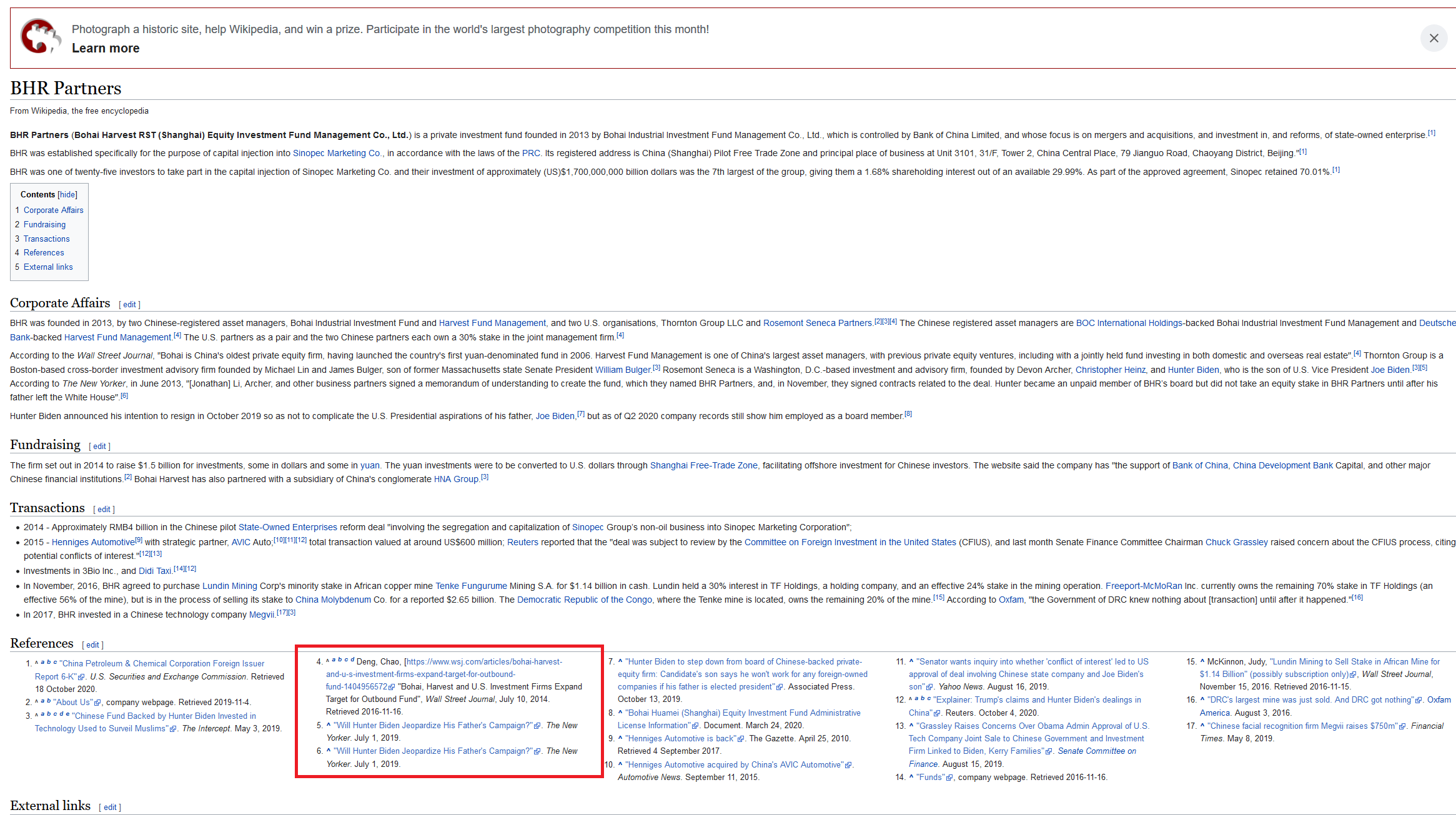1456x815 pixels.
Task: Hide the Contents table
Action: tap(67, 195)
